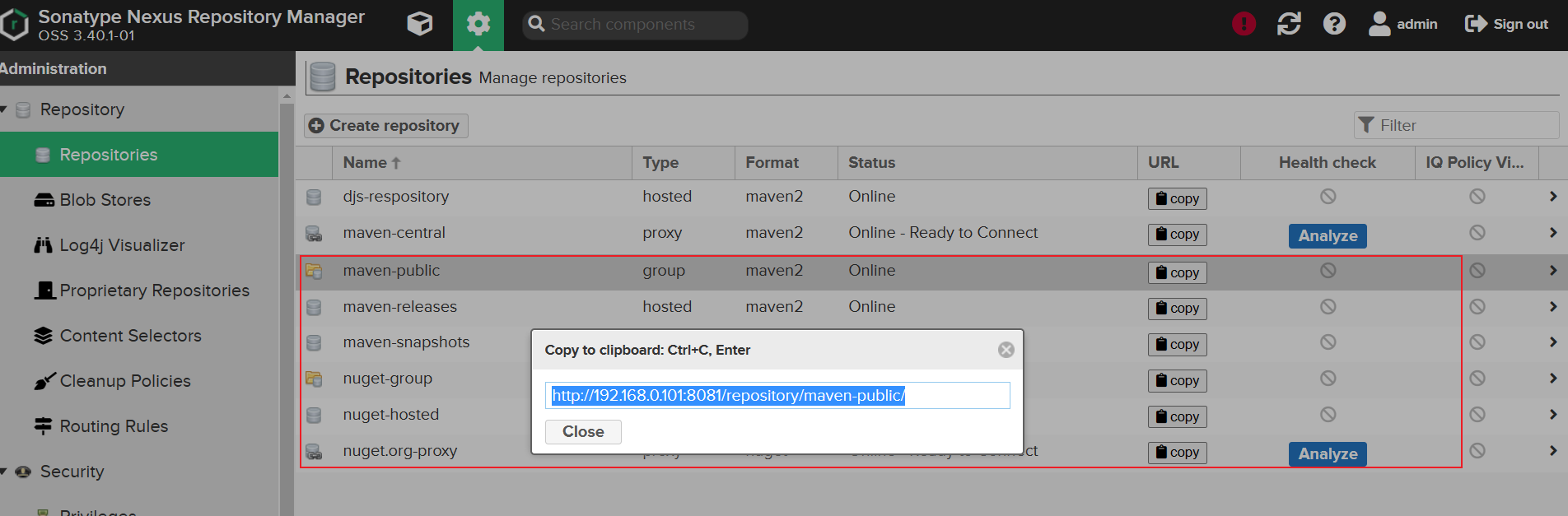Image resolution: width=1568 pixels, height=516 pixels.
Task: Click the nuget-hosted repository icon
Action: 314,416
